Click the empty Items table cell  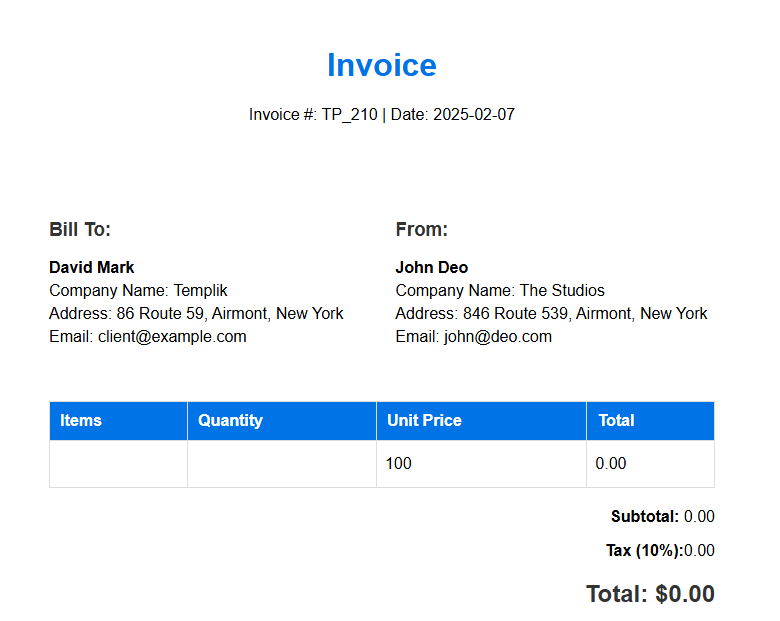118,464
